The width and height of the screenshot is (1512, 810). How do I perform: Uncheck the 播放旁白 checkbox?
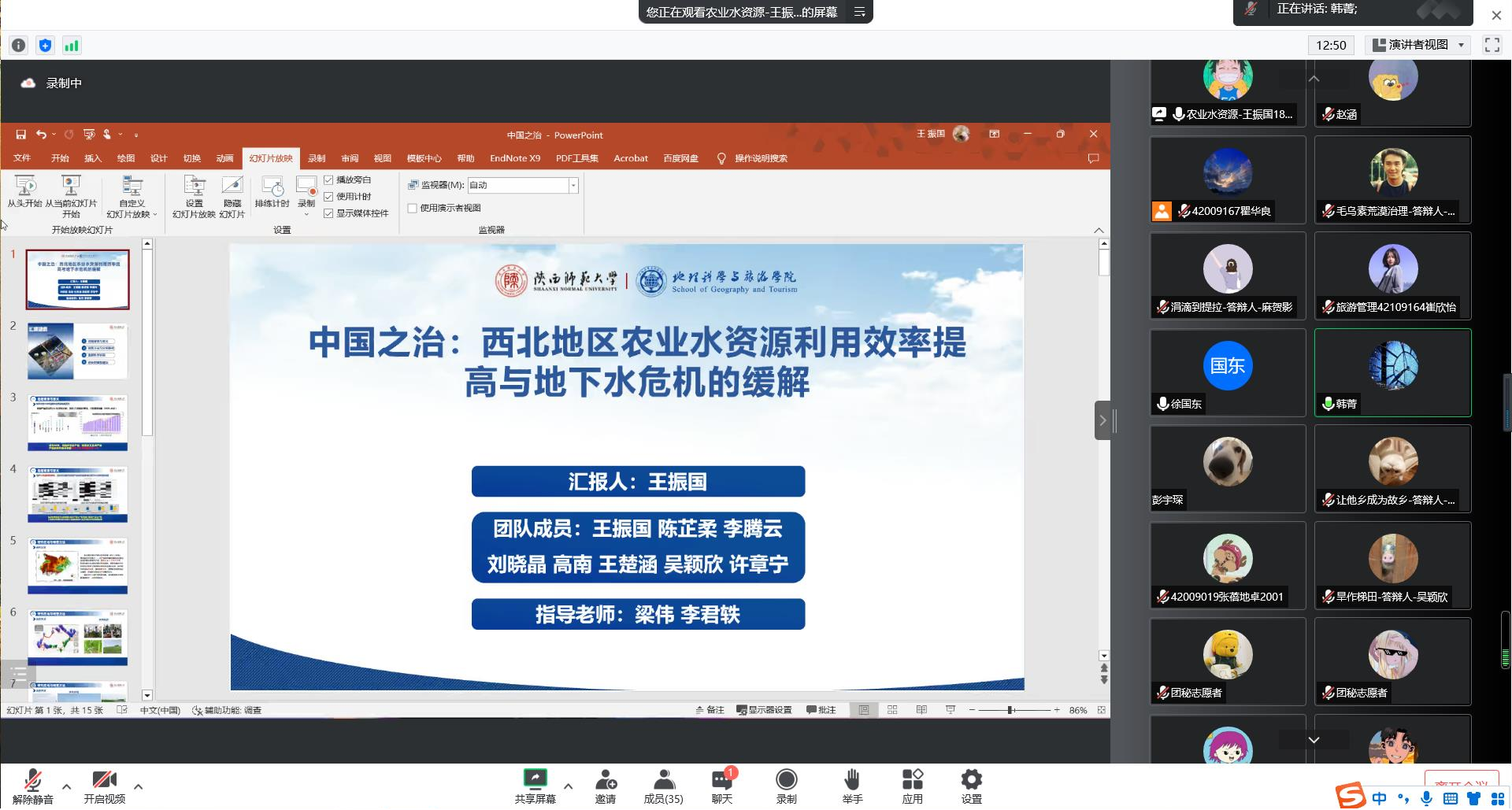[x=329, y=180]
